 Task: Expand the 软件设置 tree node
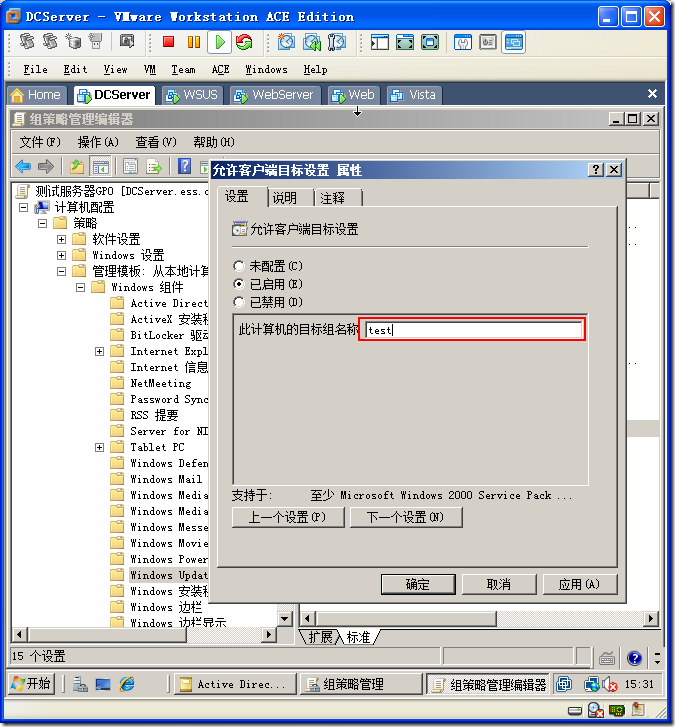pos(61,239)
